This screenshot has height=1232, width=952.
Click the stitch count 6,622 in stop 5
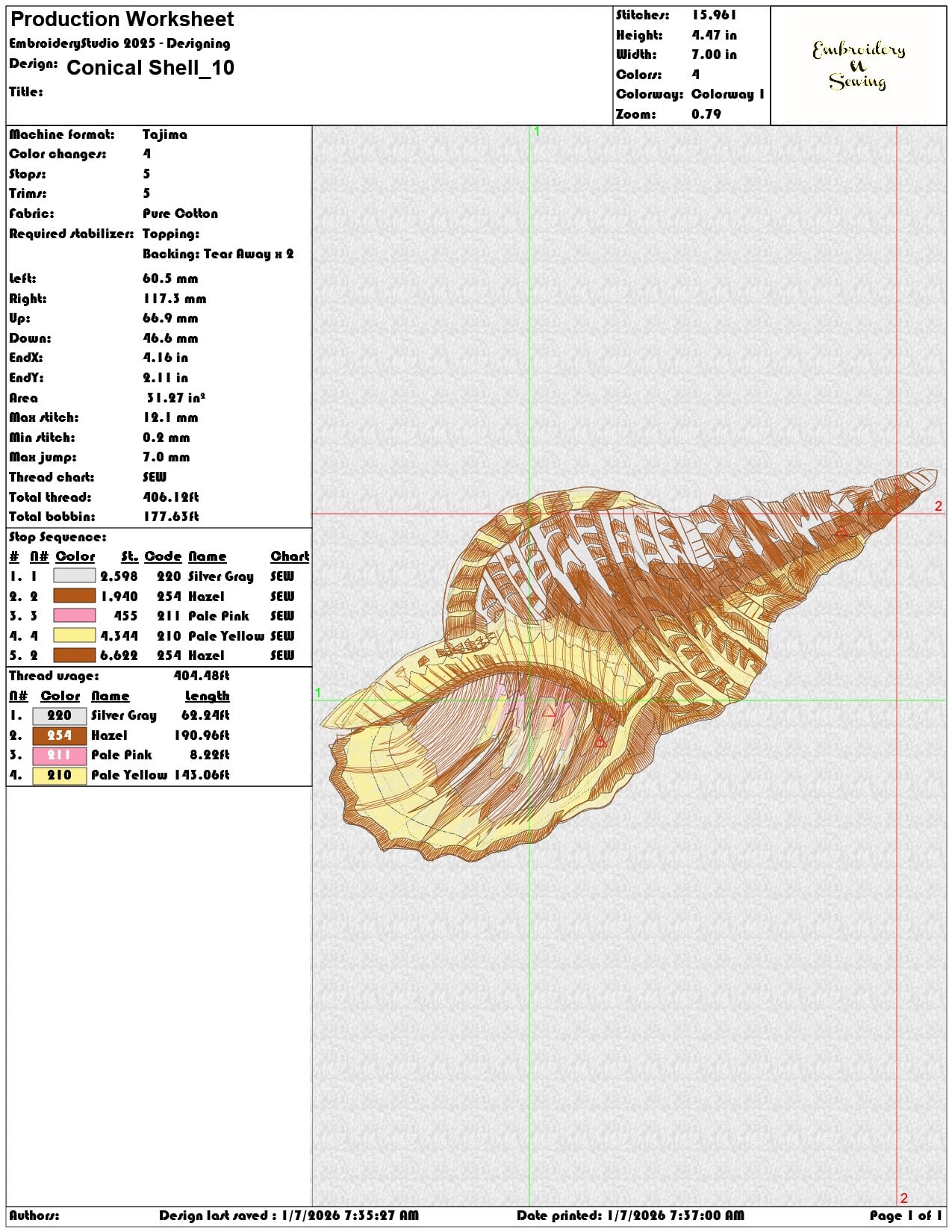tap(119, 656)
